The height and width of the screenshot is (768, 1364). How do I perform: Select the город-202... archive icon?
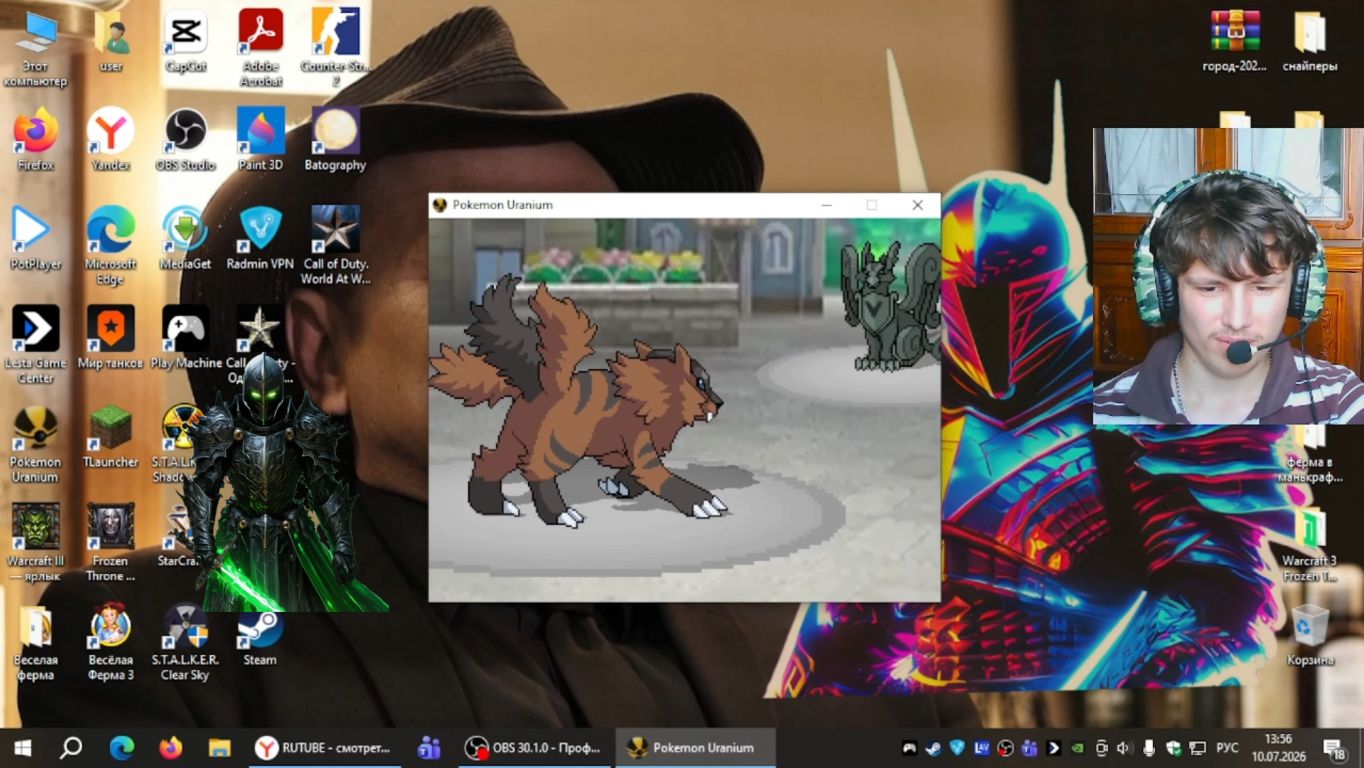(x=1234, y=41)
